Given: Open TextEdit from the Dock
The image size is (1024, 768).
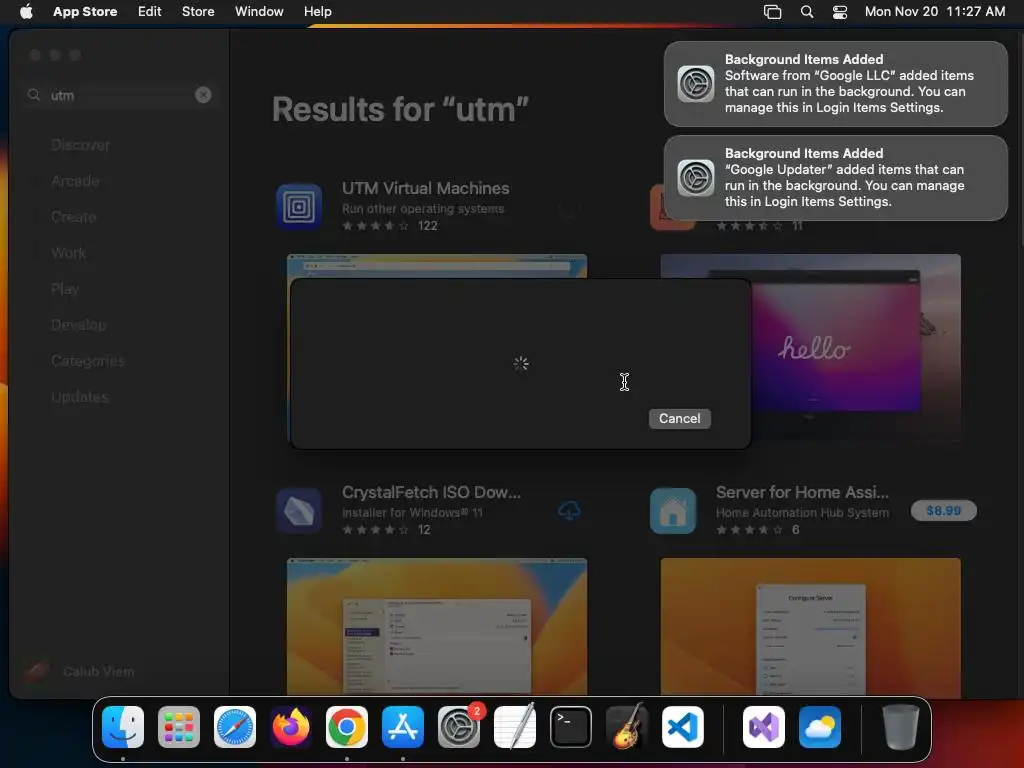Looking at the screenshot, I should click(515, 727).
